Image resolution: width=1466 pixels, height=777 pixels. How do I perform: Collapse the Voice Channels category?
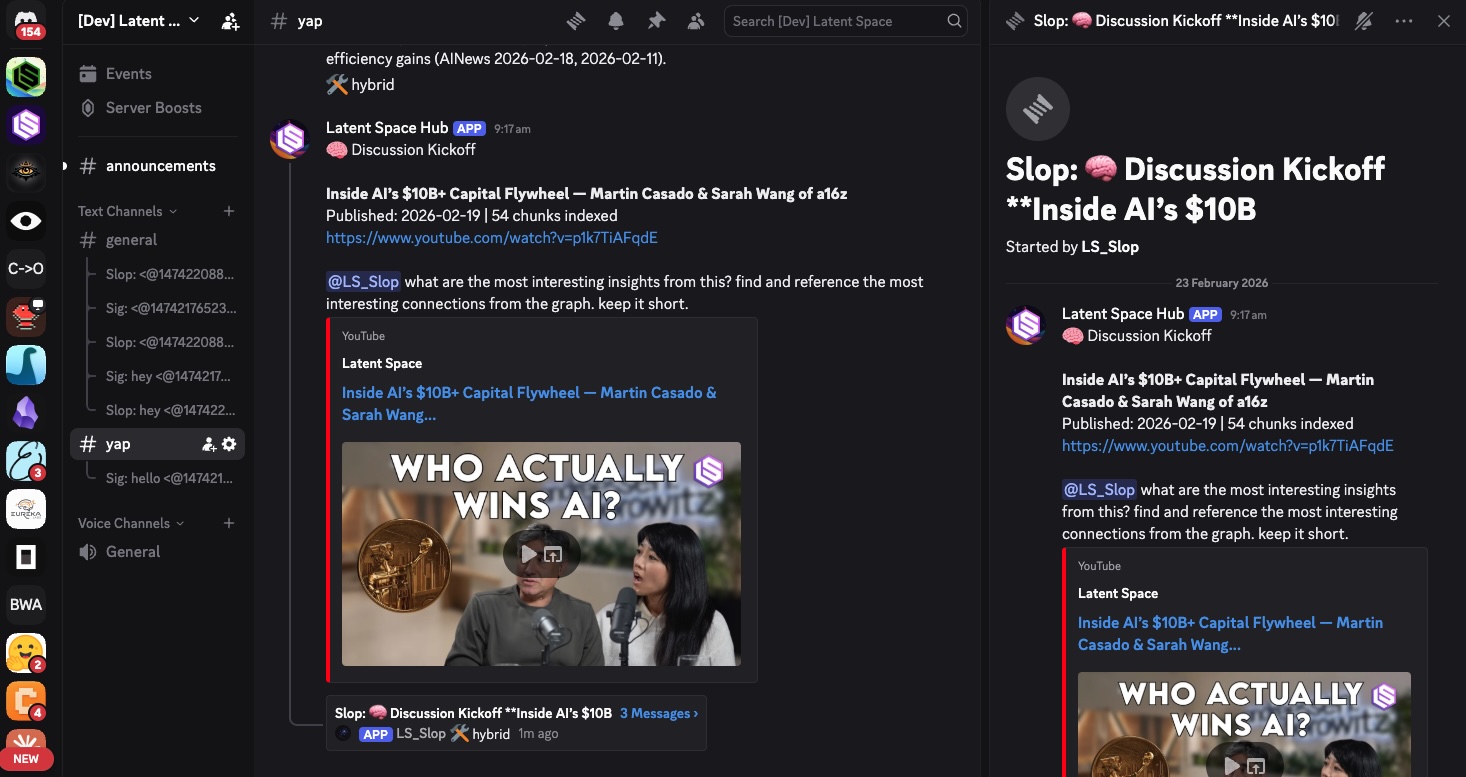[x=130, y=523]
